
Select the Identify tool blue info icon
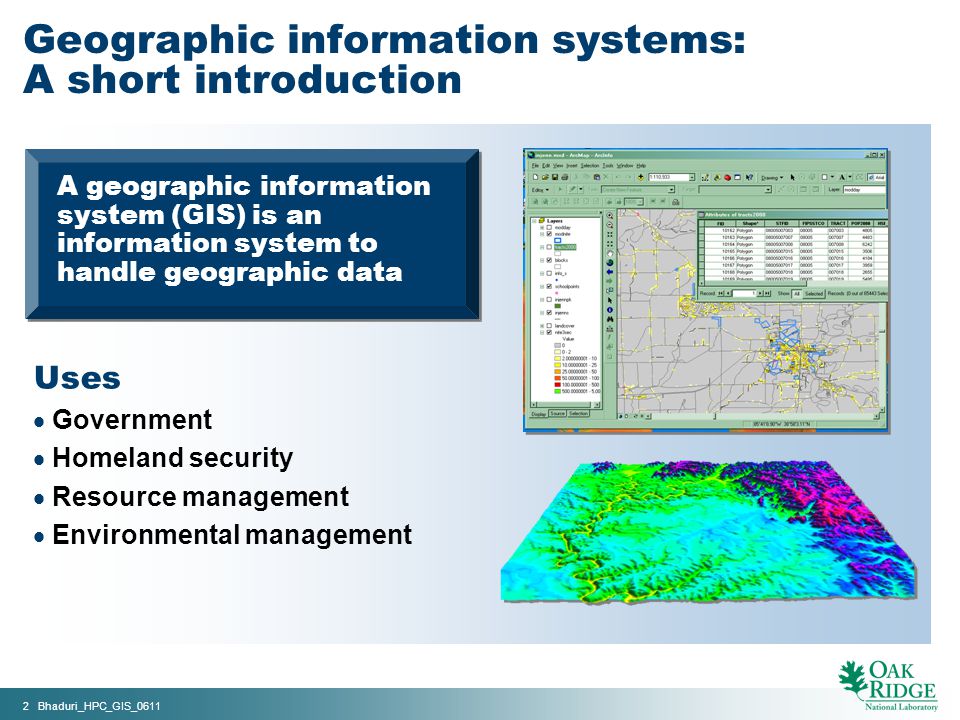[x=610, y=310]
